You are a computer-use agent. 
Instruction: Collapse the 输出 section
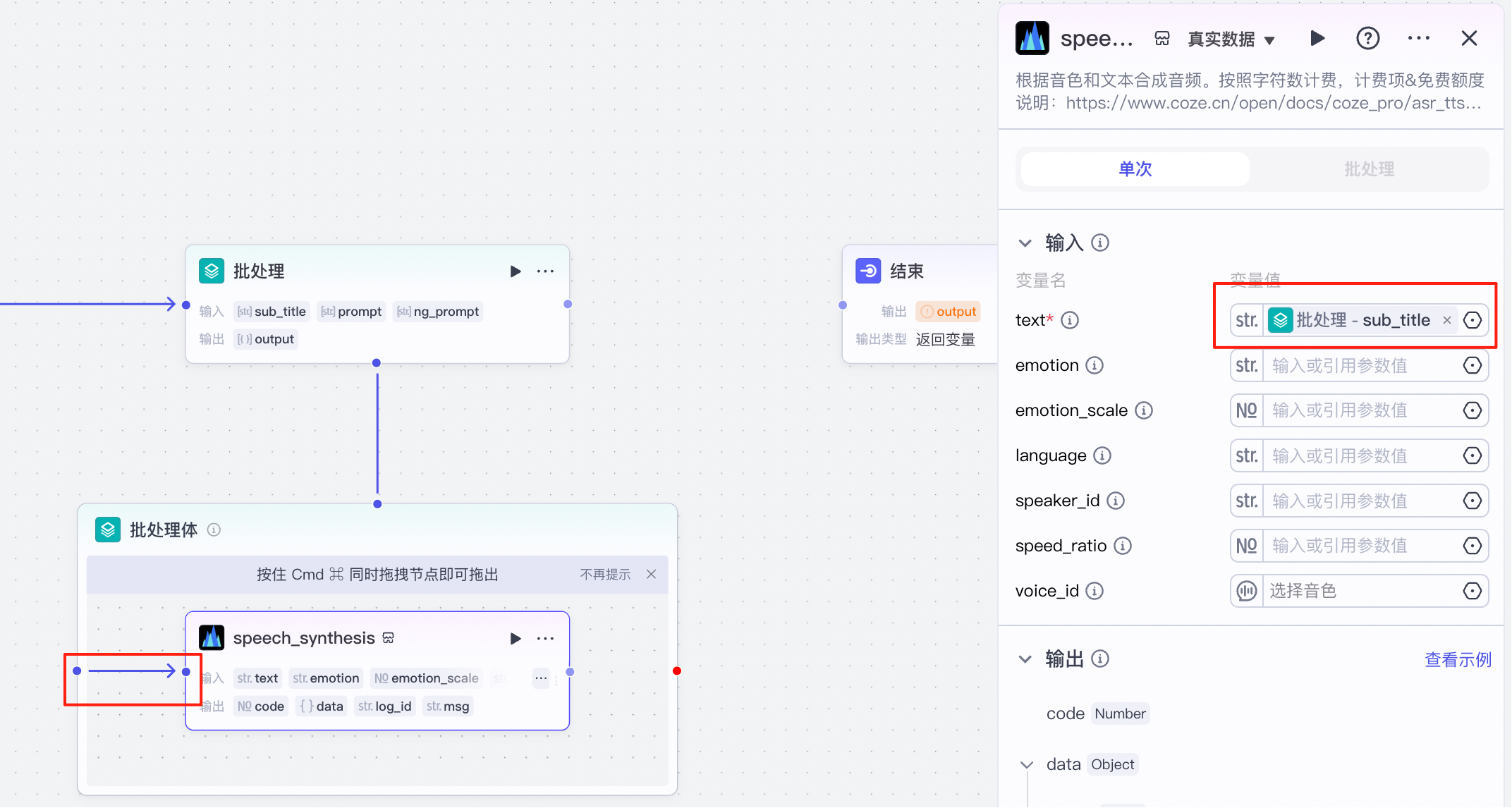[x=1025, y=659]
